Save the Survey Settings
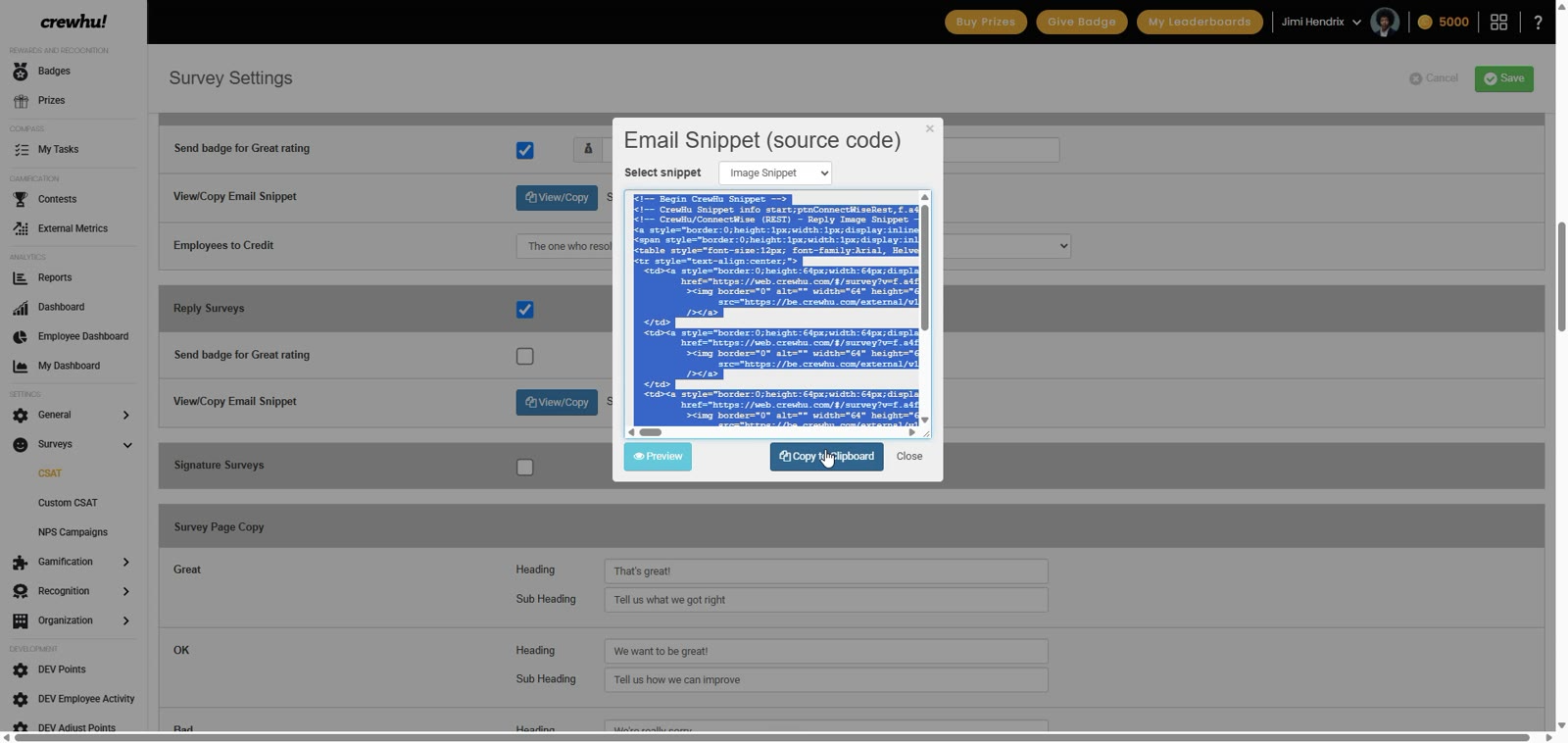 pyautogui.click(x=1503, y=78)
